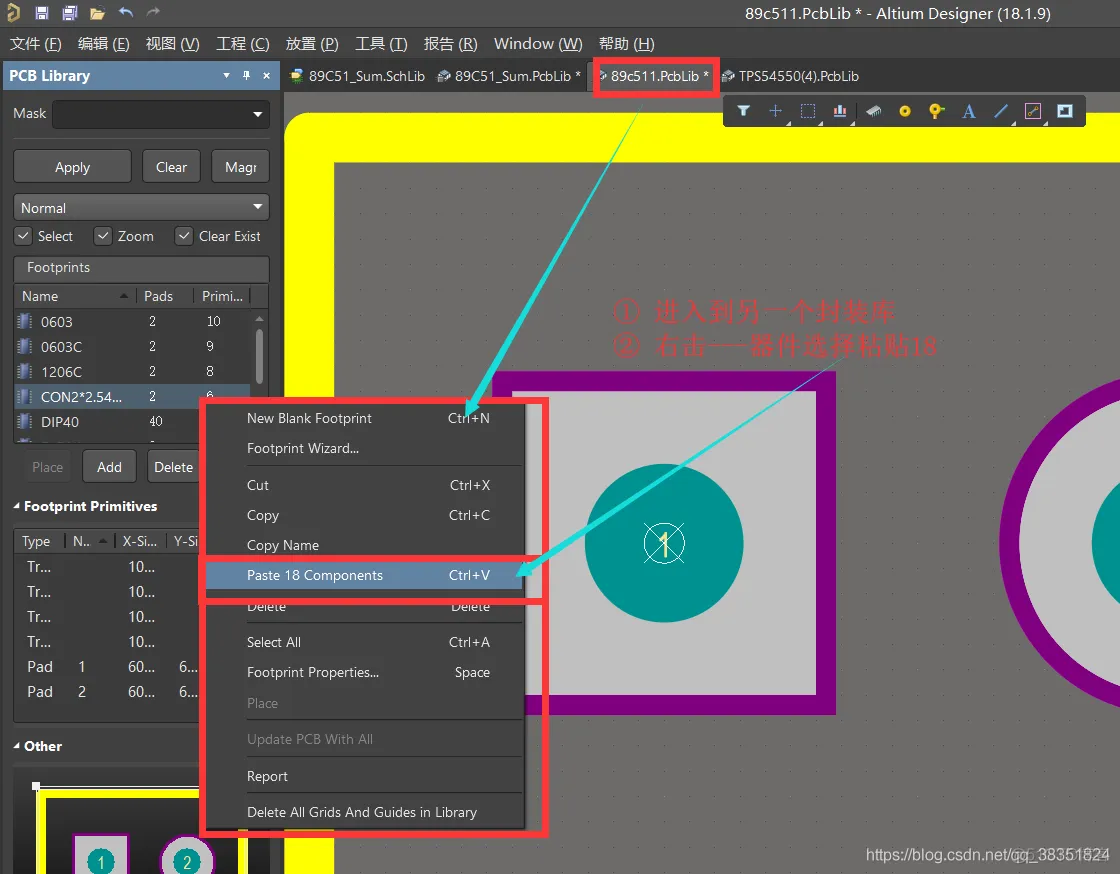The height and width of the screenshot is (874, 1120).
Task: Click the Delete footprint button
Action: coord(173,466)
